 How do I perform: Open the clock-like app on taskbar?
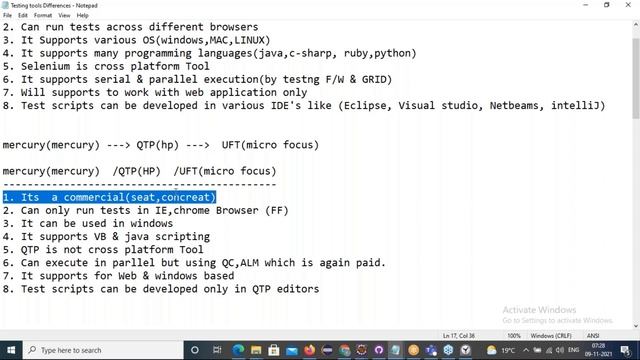pos(466,350)
